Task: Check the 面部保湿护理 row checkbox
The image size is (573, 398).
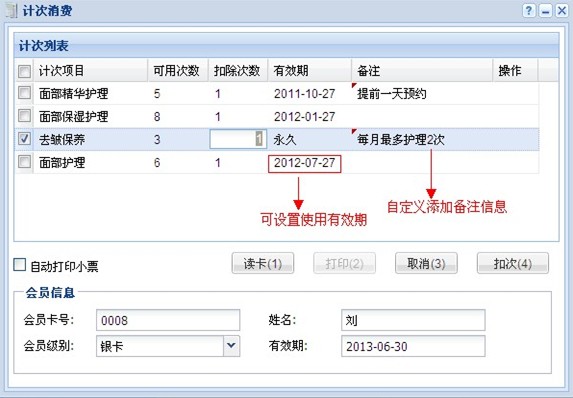Action: (24, 116)
